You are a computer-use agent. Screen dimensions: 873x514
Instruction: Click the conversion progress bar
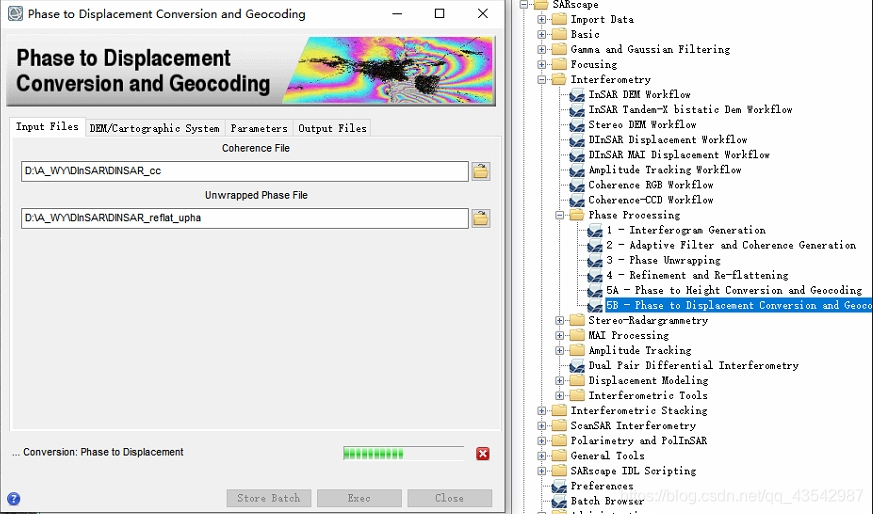coord(404,453)
